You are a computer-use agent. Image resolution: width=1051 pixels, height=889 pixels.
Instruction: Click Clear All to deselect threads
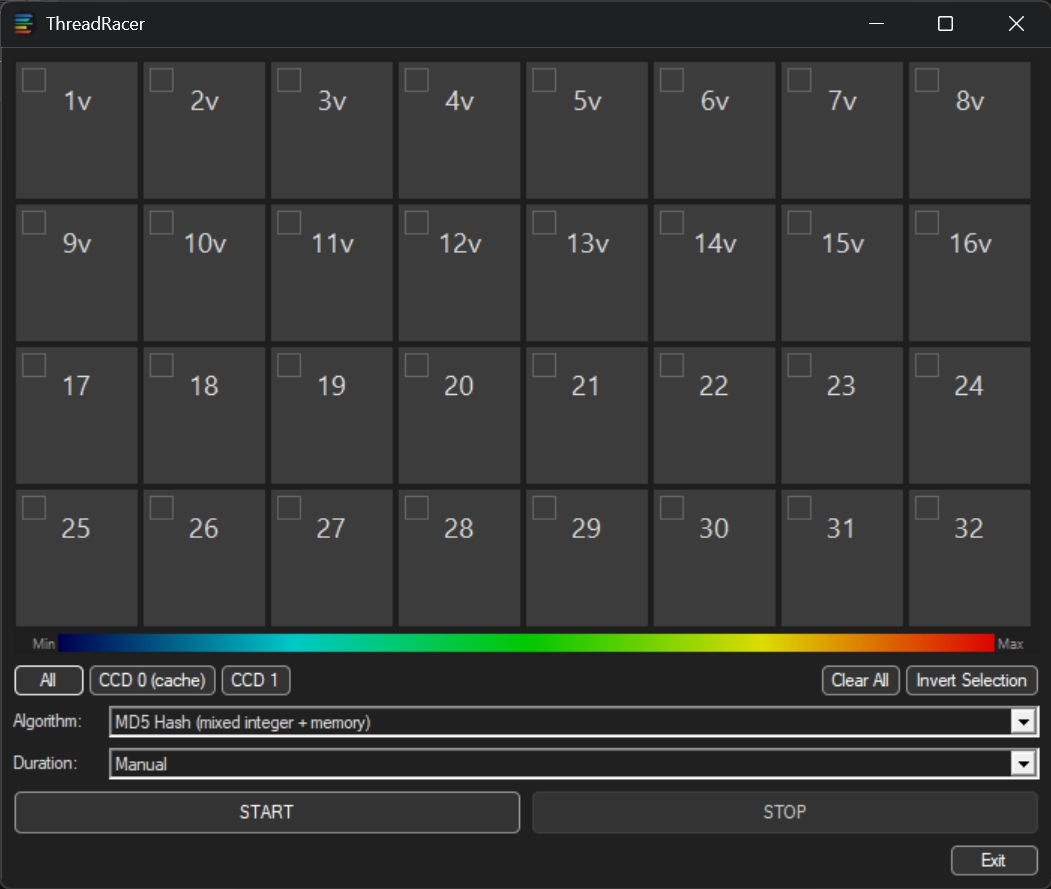(x=860, y=681)
